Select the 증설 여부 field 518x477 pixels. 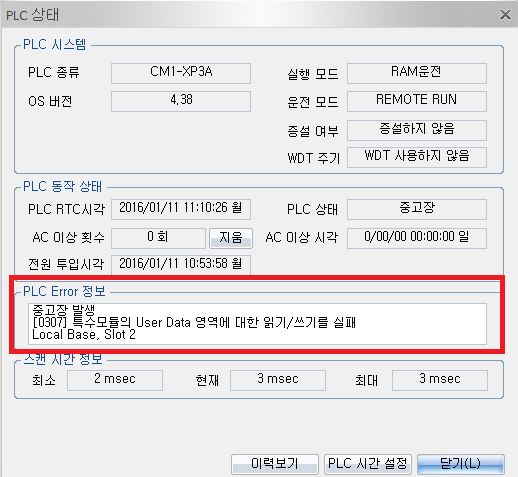pyautogui.click(x=417, y=130)
